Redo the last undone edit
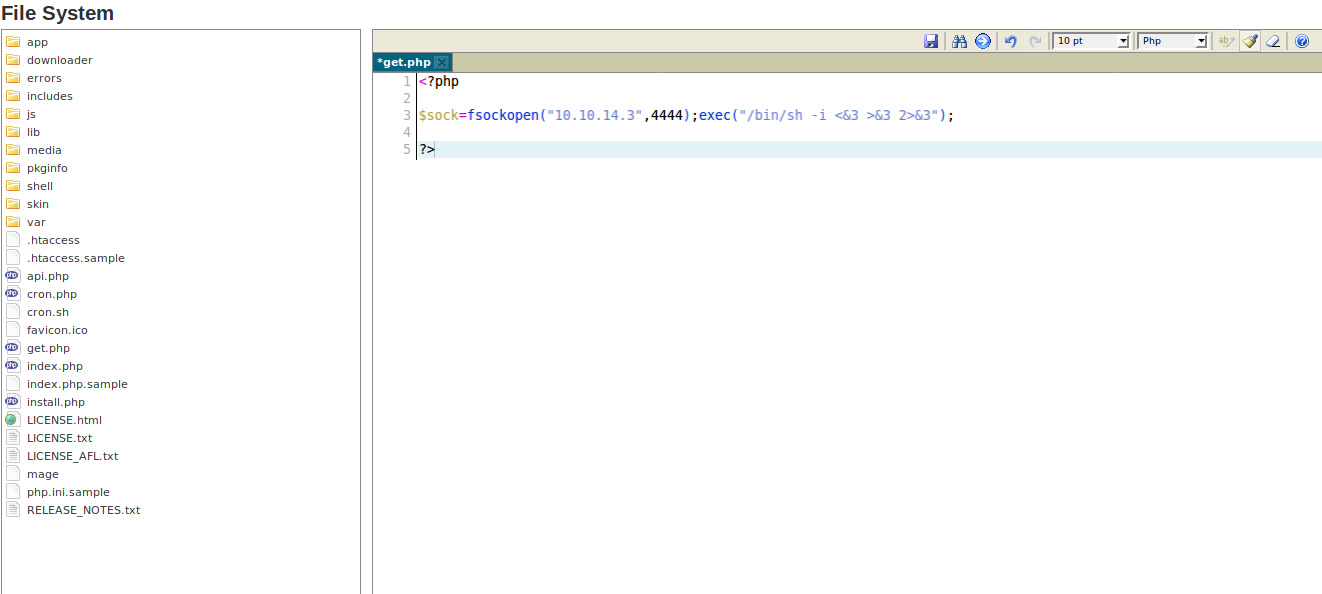The width and height of the screenshot is (1322, 594). point(1035,41)
